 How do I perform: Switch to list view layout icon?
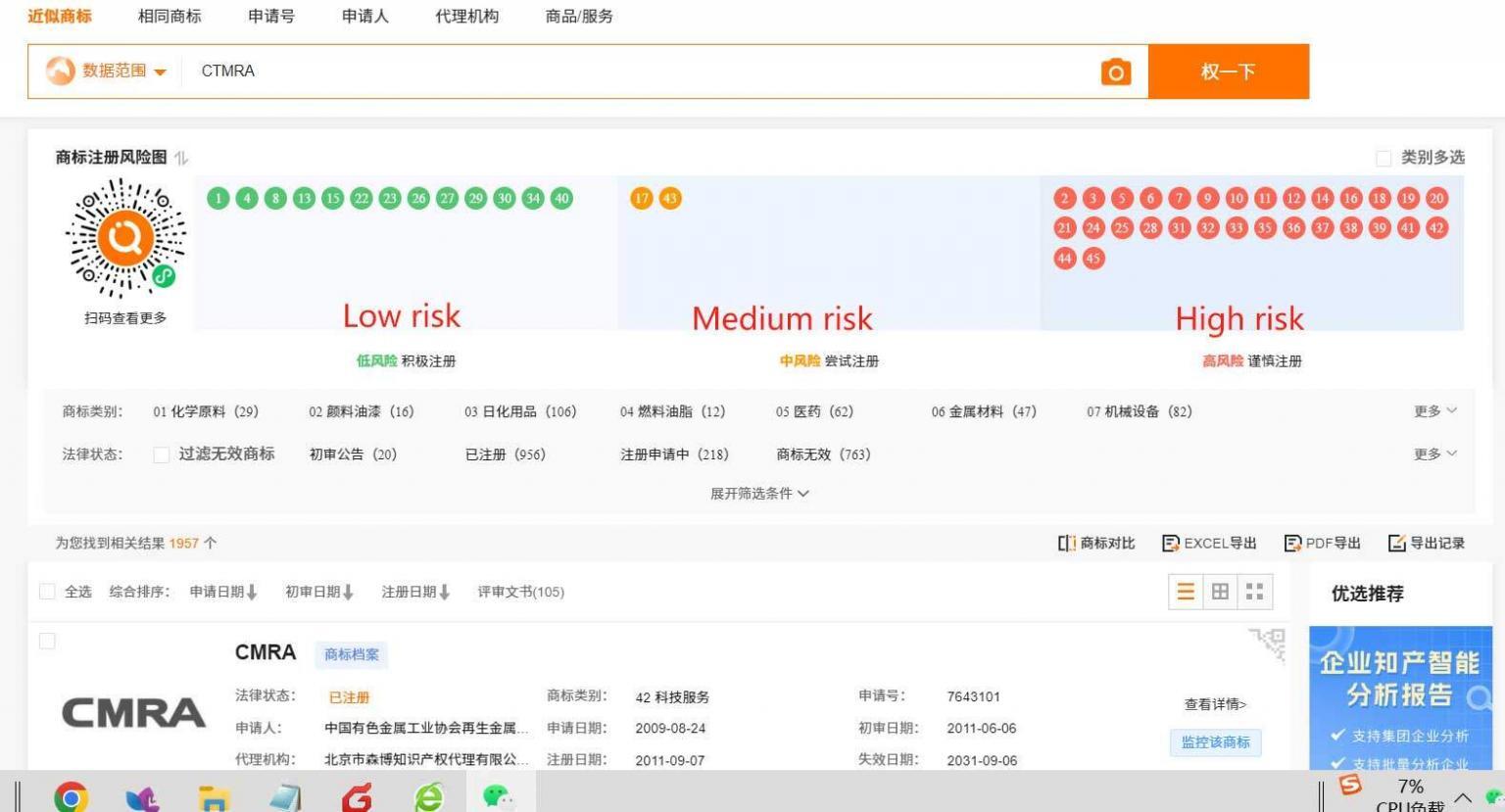click(1186, 592)
